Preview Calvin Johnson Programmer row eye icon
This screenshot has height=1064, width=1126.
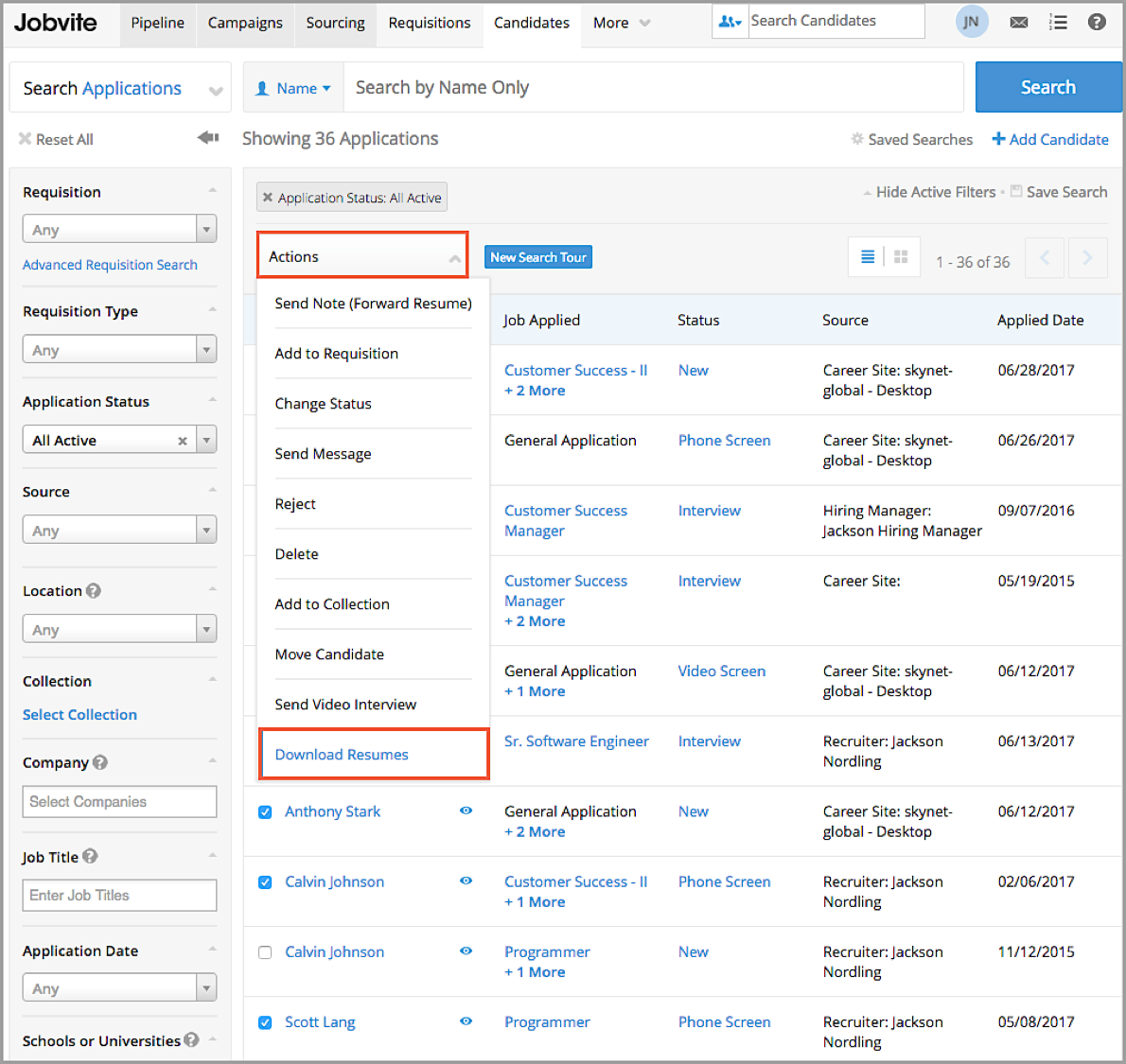[x=466, y=951]
